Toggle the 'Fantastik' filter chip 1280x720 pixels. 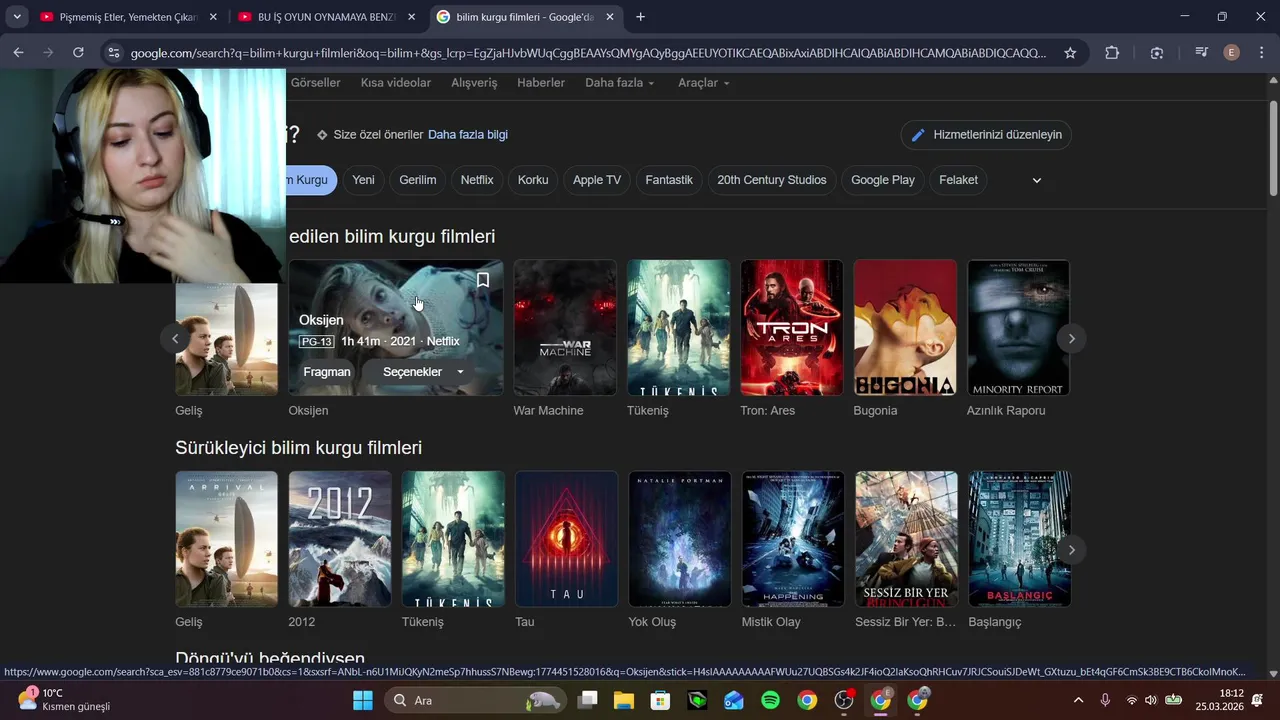(x=669, y=180)
